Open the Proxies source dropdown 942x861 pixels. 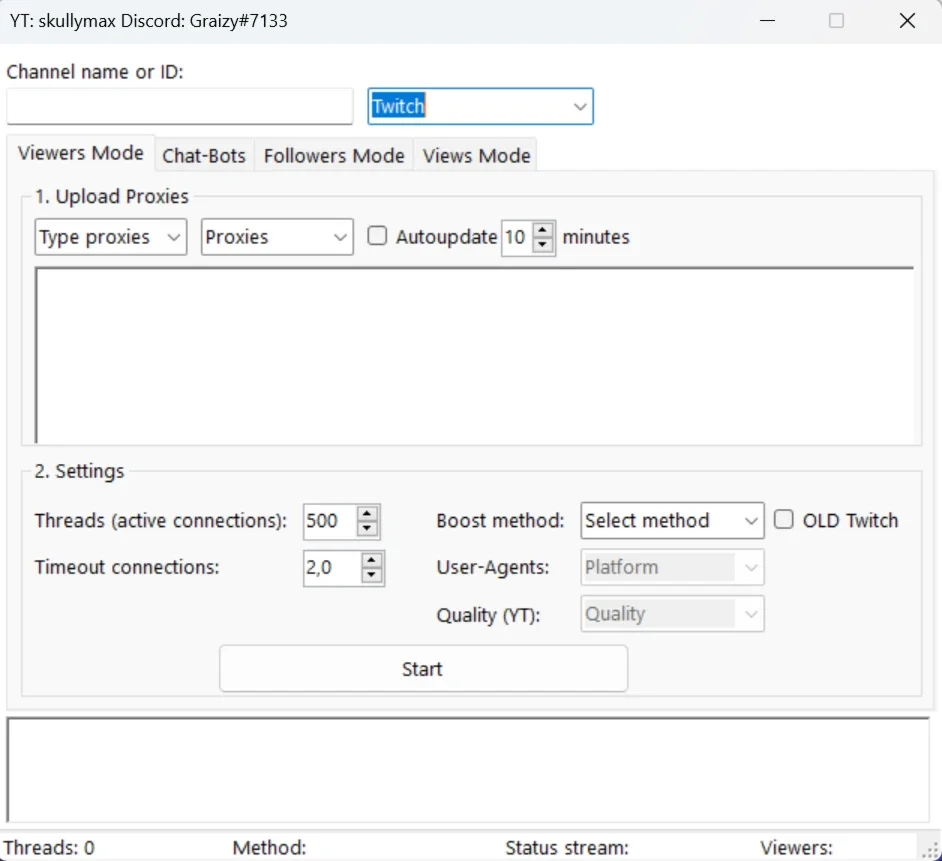(x=277, y=237)
